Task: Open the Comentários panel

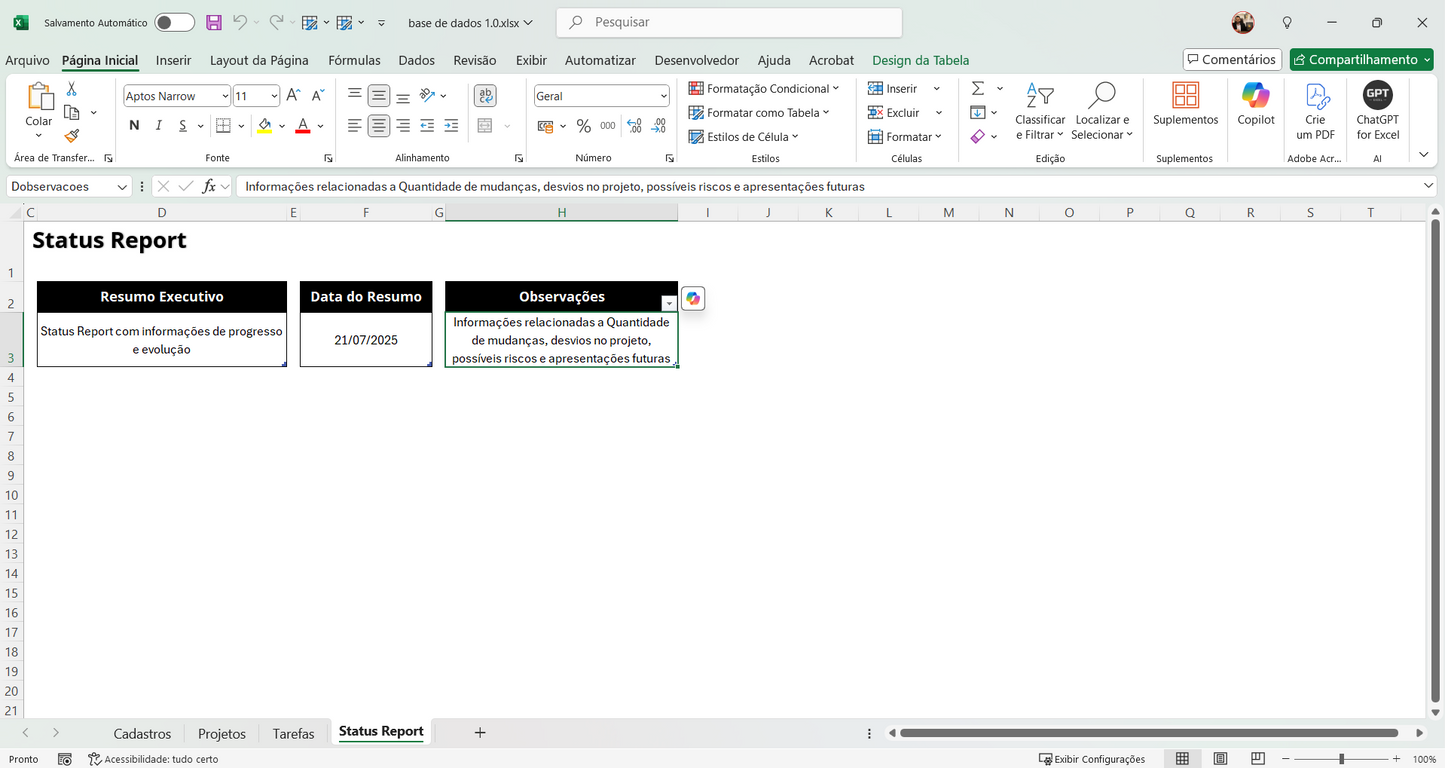Action: click(x=1231, y=59)
